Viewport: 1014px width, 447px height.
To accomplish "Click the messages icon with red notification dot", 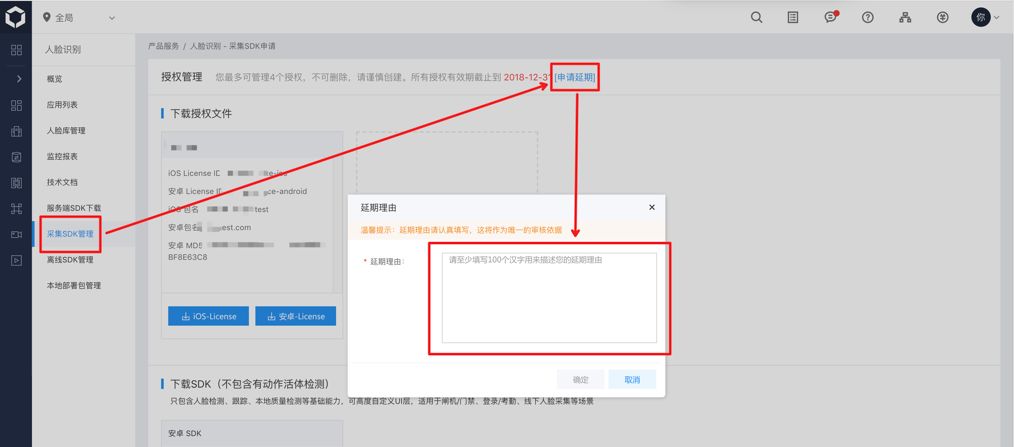I will (830, 18).
